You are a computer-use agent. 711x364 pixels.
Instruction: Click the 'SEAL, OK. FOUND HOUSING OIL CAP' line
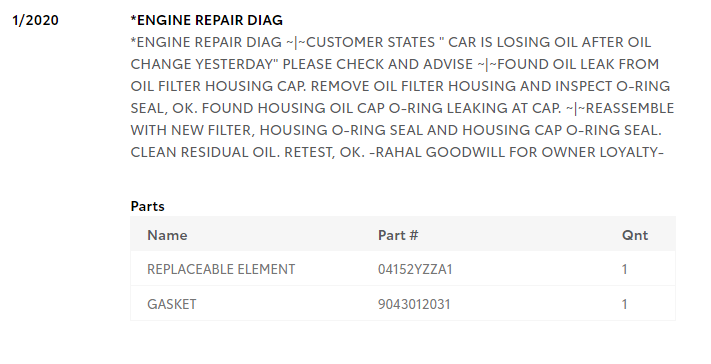coord(402,108)
